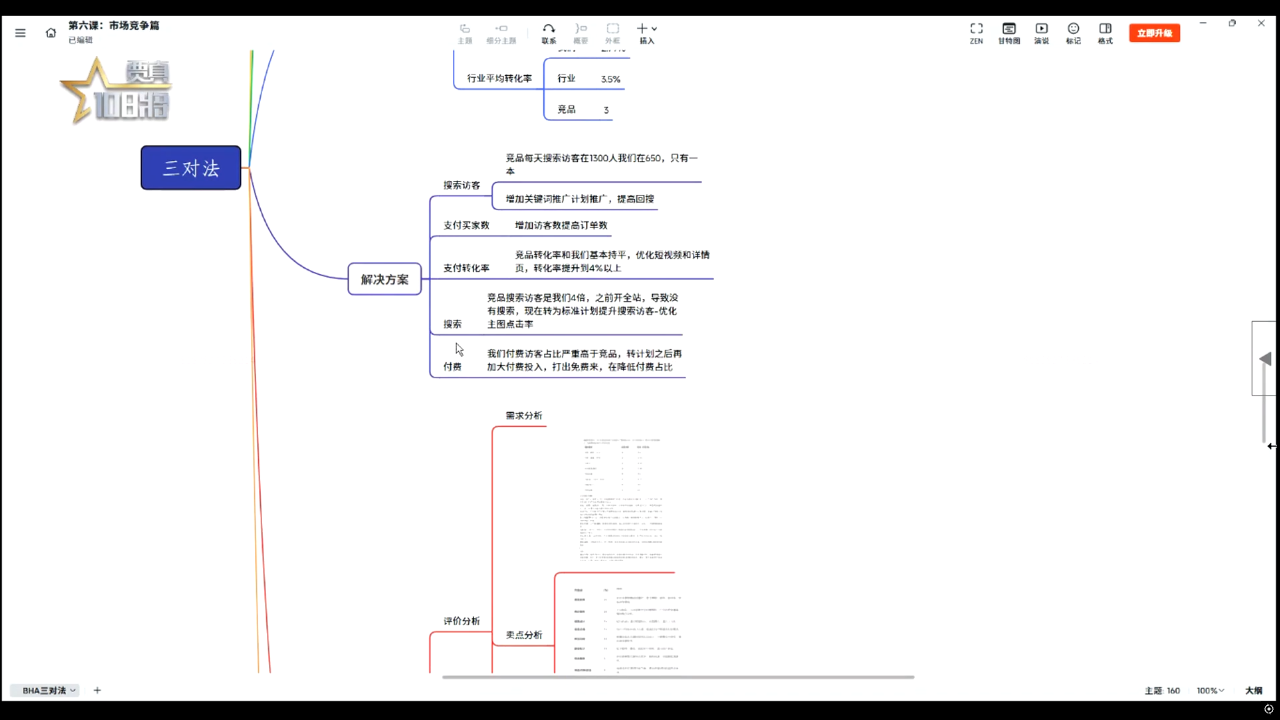Add topic using 主题 toolbar icon
This screenshot has width=1280, height=720.
pyautogui.click(x=465, y=33)
